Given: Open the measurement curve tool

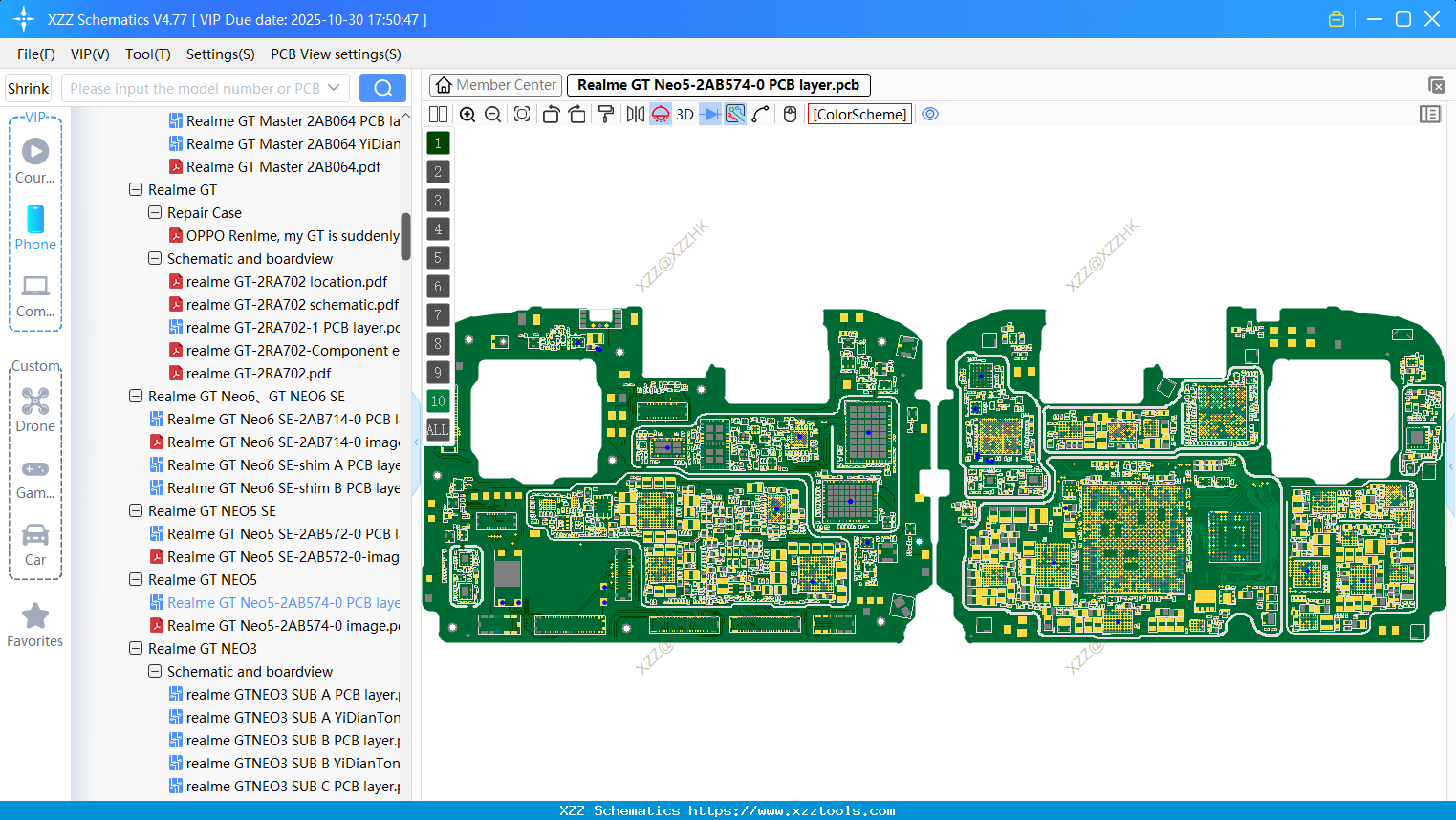Looking at the screenshot, I should [760, 114].
